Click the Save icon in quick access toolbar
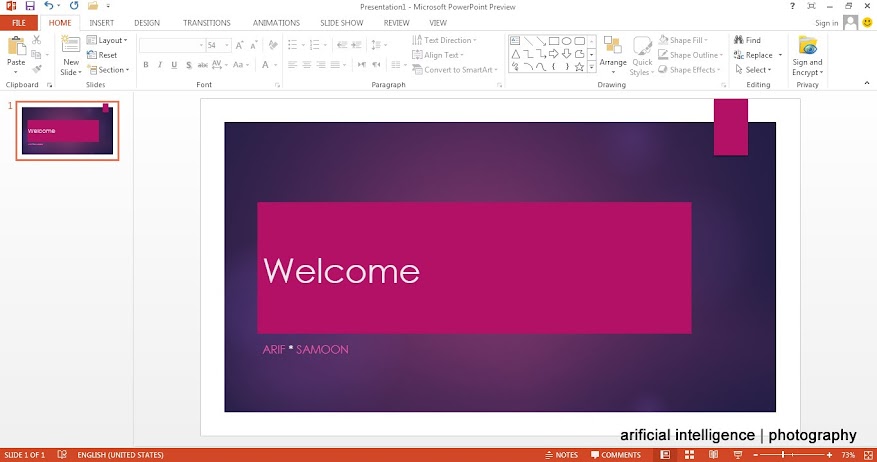This screenshot has height=462, width=877. 30,6
